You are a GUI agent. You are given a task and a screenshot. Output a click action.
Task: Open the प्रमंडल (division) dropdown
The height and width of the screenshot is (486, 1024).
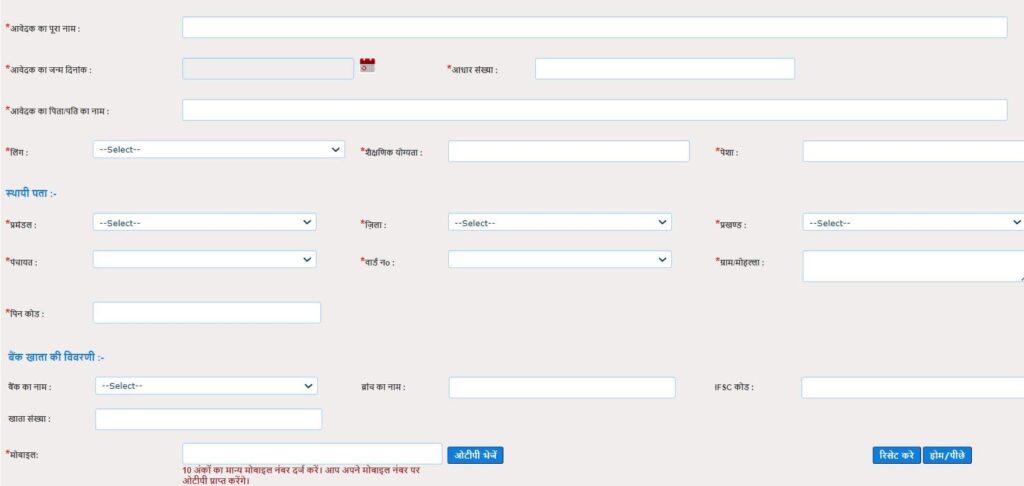point(204,222)
